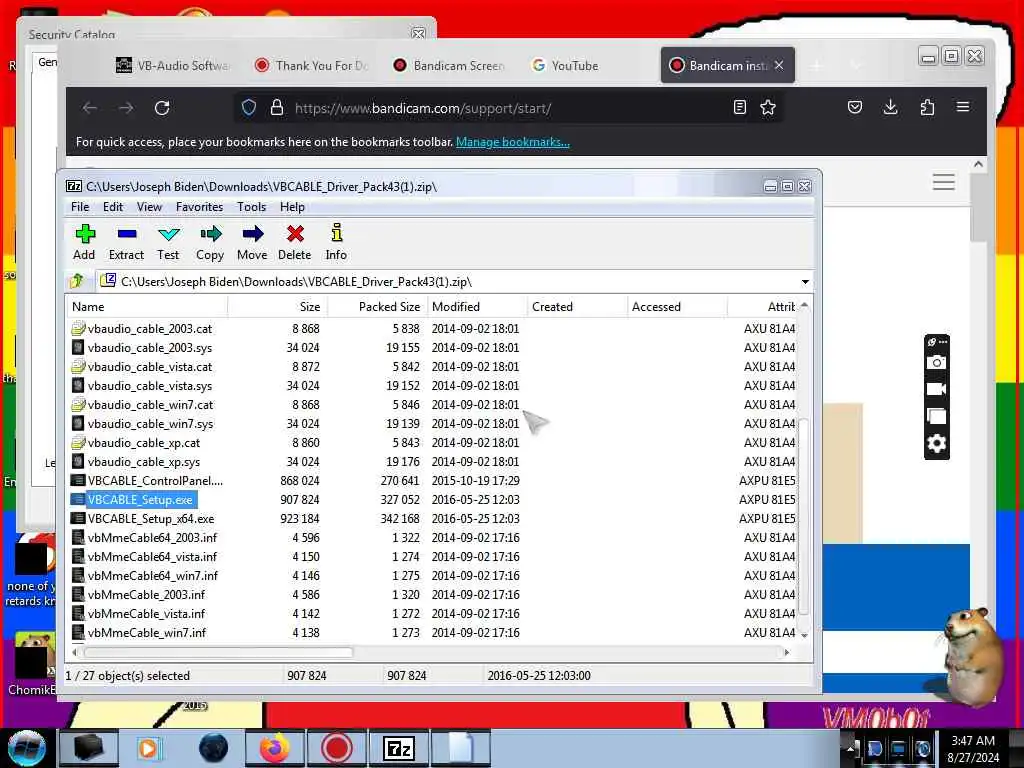Click the Move toolbar icon
Screen dimensions: 1024x768
(252, 234)
